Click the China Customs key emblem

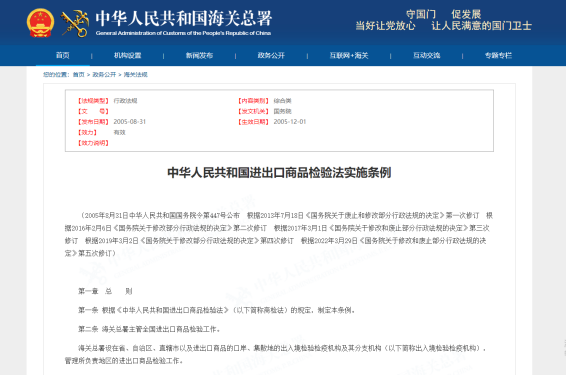[75, 23]
